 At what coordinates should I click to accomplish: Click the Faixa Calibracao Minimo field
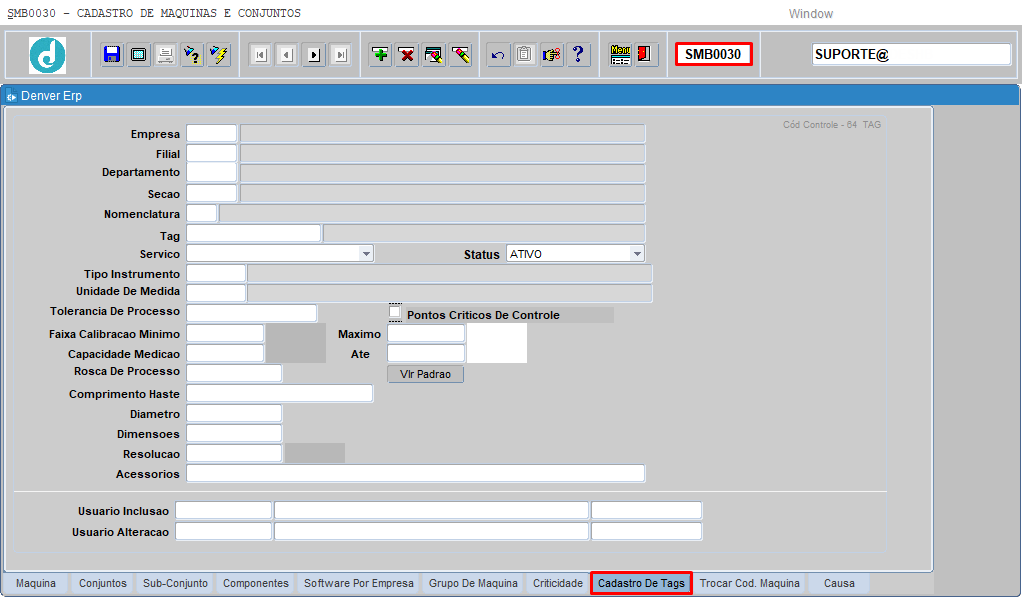click(x=225, y=333)
